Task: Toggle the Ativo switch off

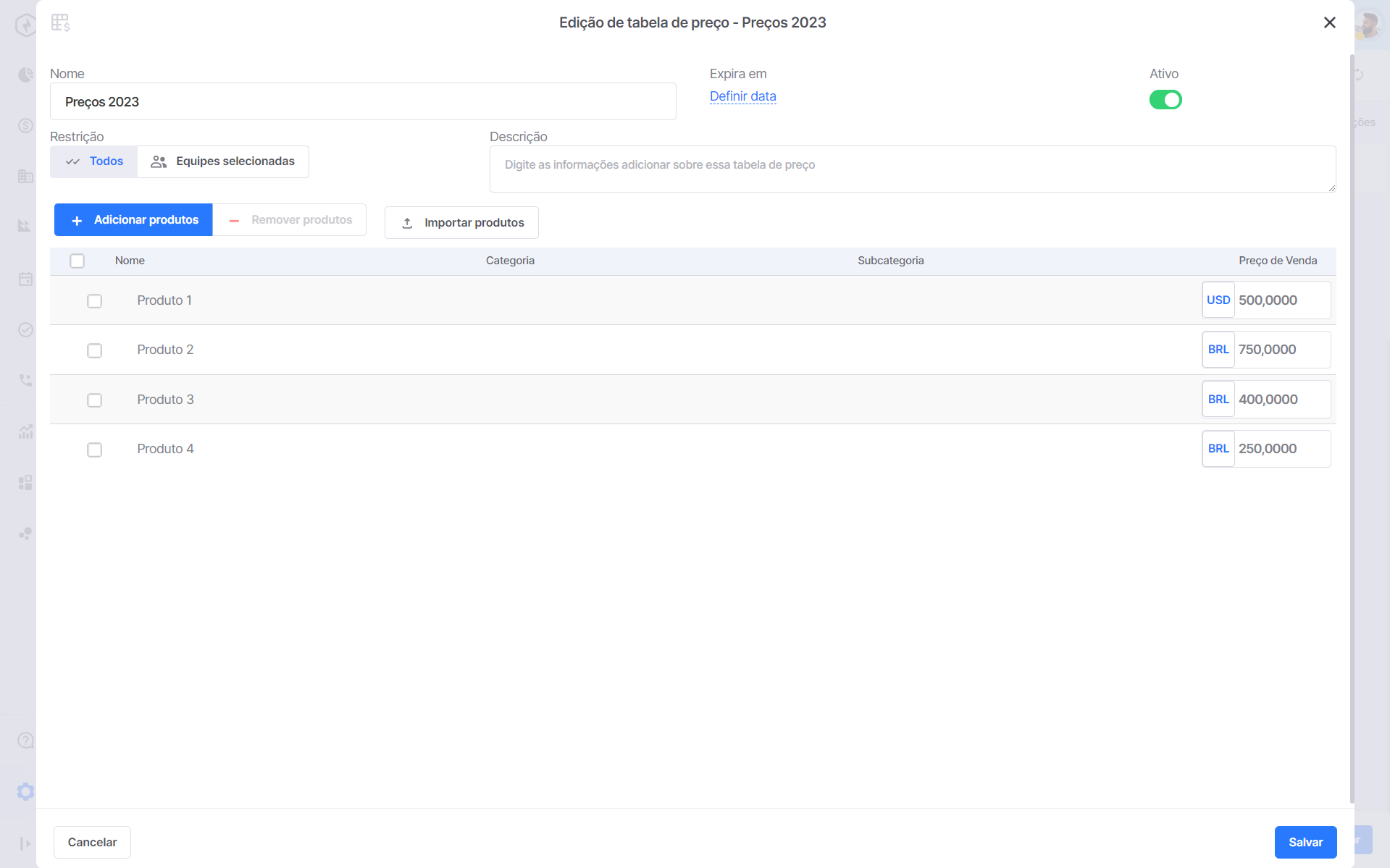Action: (1165, 100)
